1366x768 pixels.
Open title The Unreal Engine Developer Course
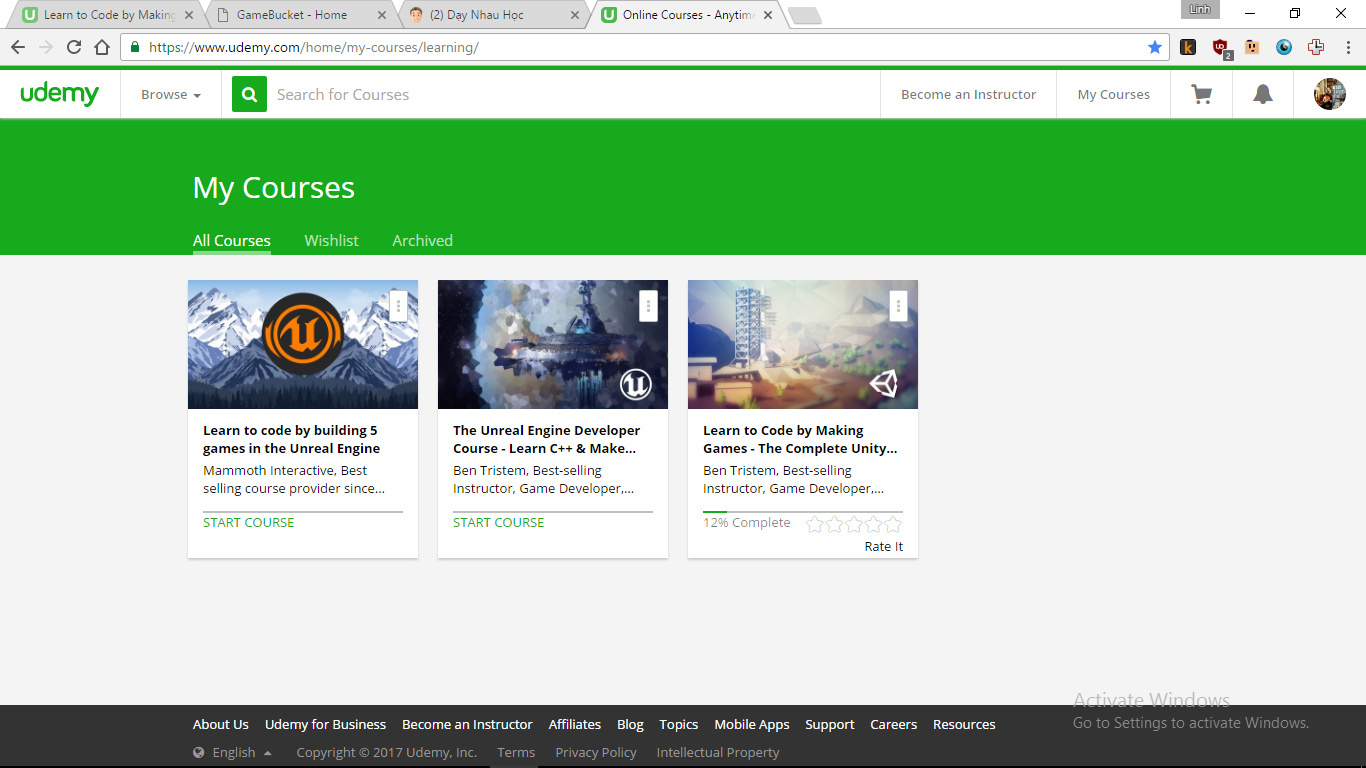point(546,439)
